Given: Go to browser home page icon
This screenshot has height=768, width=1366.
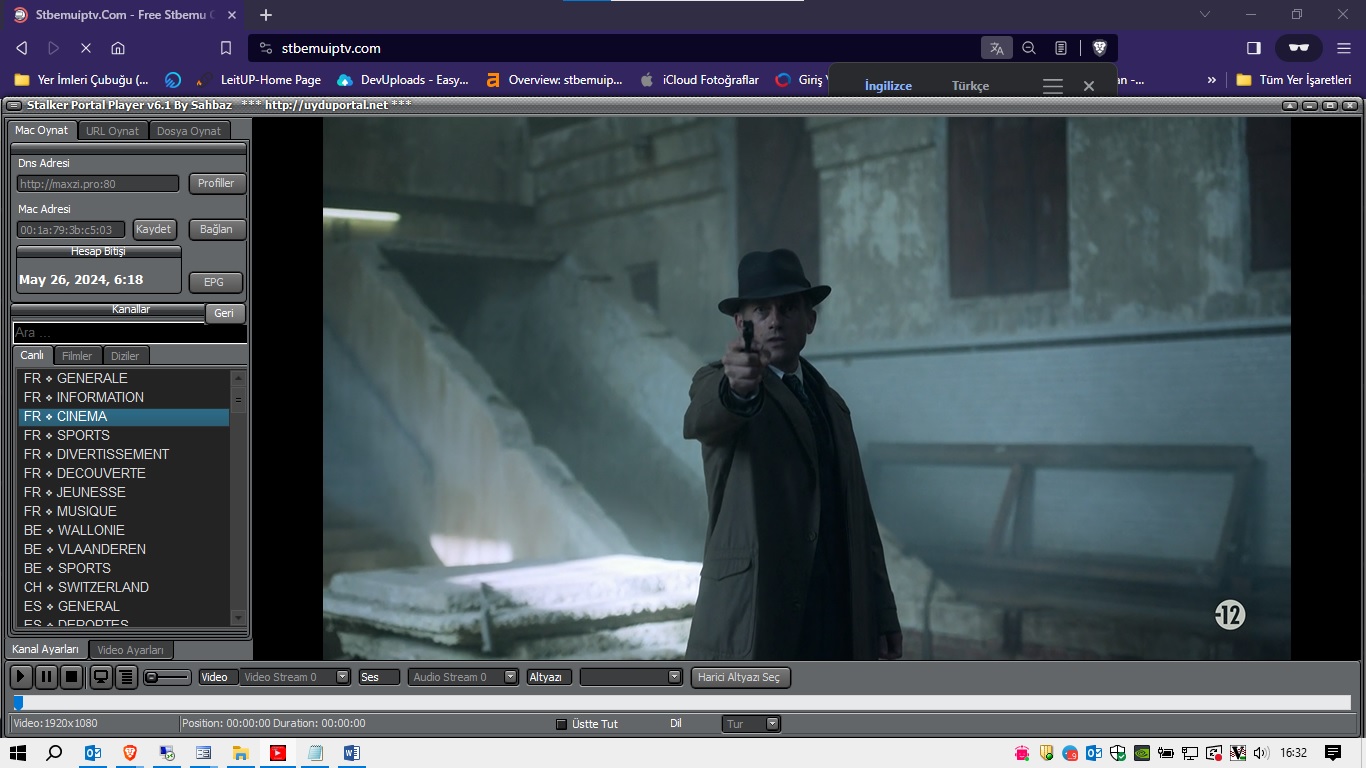Looking at the screenshot, I should pos(118,48).
